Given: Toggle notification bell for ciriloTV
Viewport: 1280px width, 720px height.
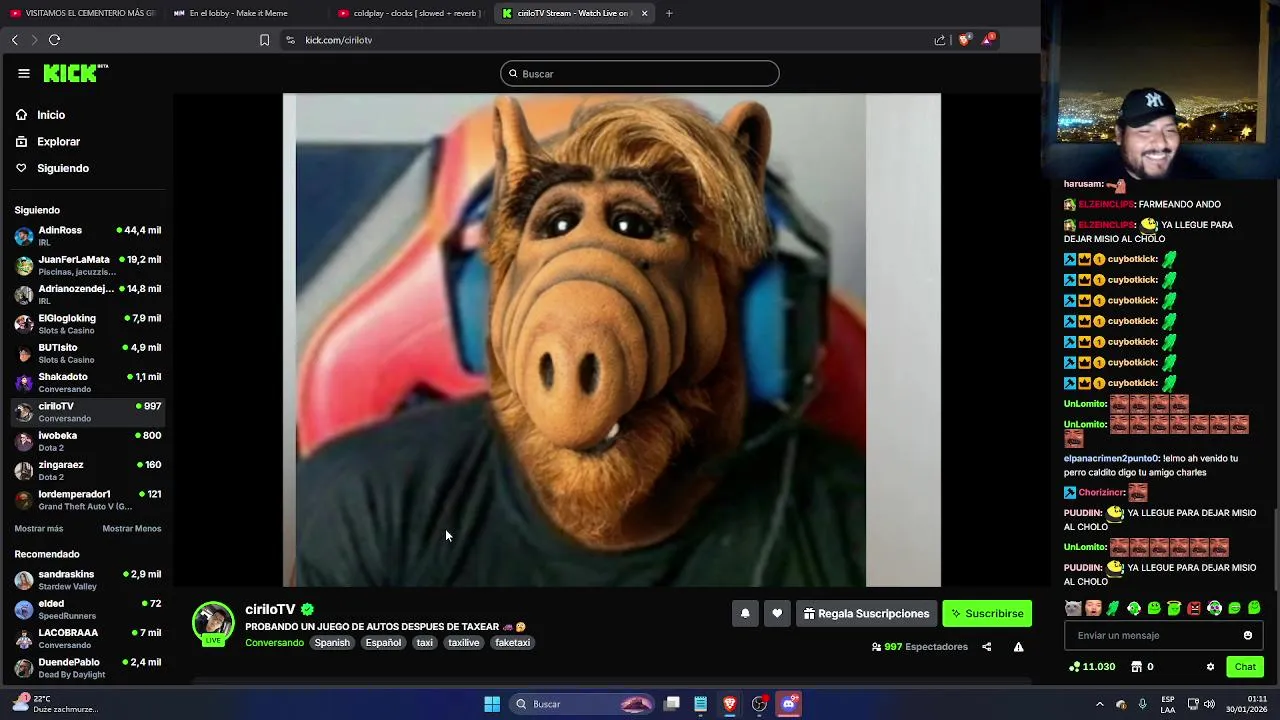Looking at the screenshot, I should [x=745, y=614].
